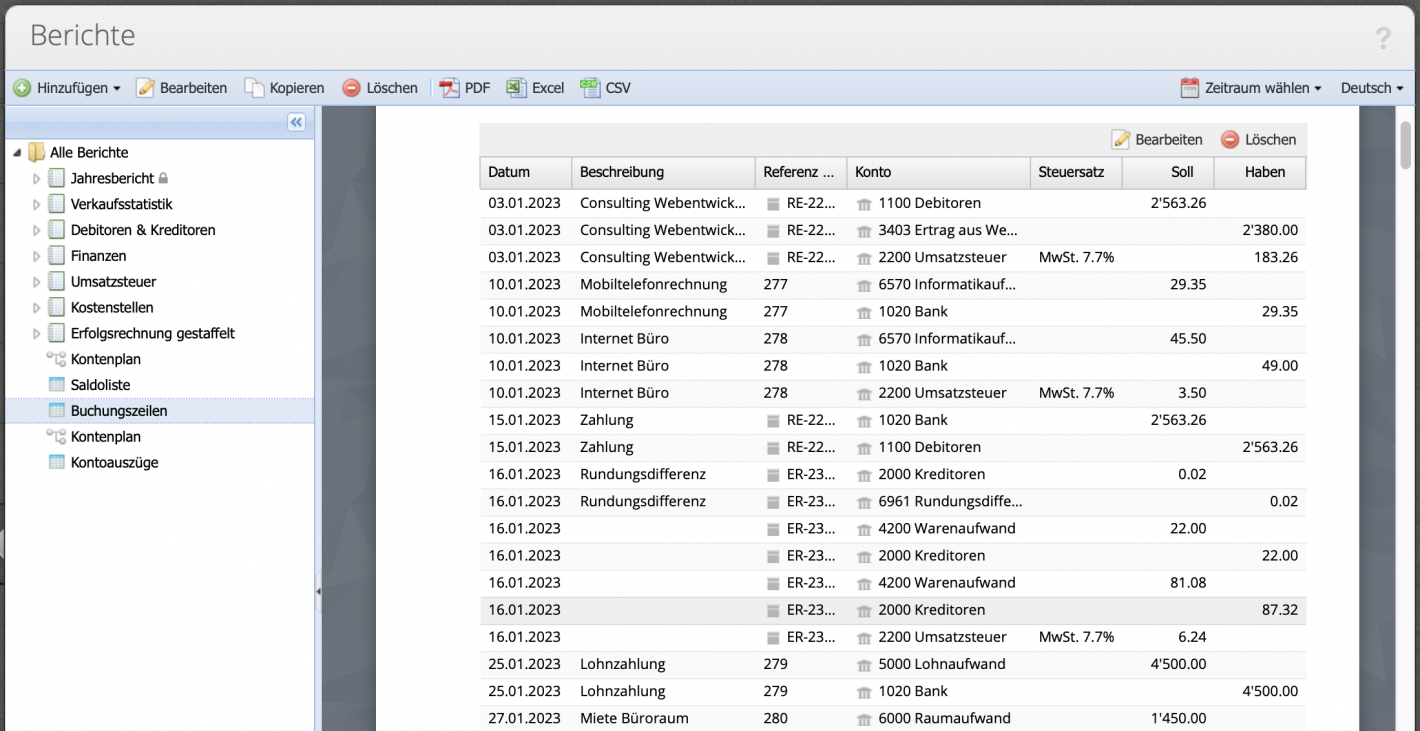Open help via the question mark icon
This screenshot has width=1420, height=731.
(x=1383, y=38)
